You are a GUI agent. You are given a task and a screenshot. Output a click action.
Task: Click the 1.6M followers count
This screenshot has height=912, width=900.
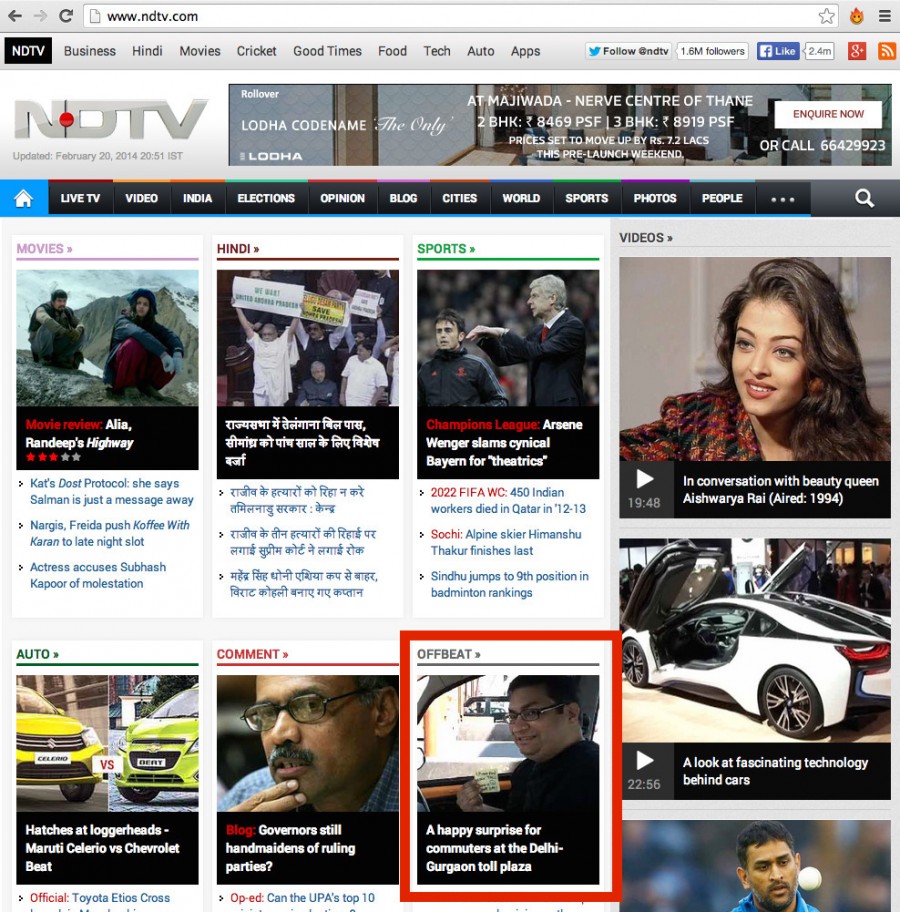tap(713, 51)
